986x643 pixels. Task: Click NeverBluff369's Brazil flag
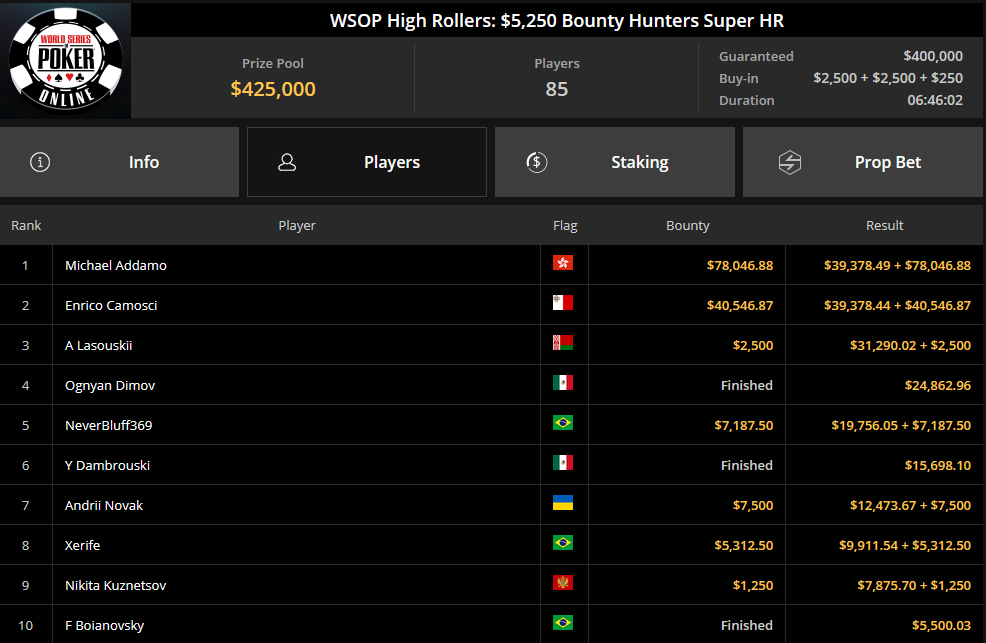tap(563, 423)
